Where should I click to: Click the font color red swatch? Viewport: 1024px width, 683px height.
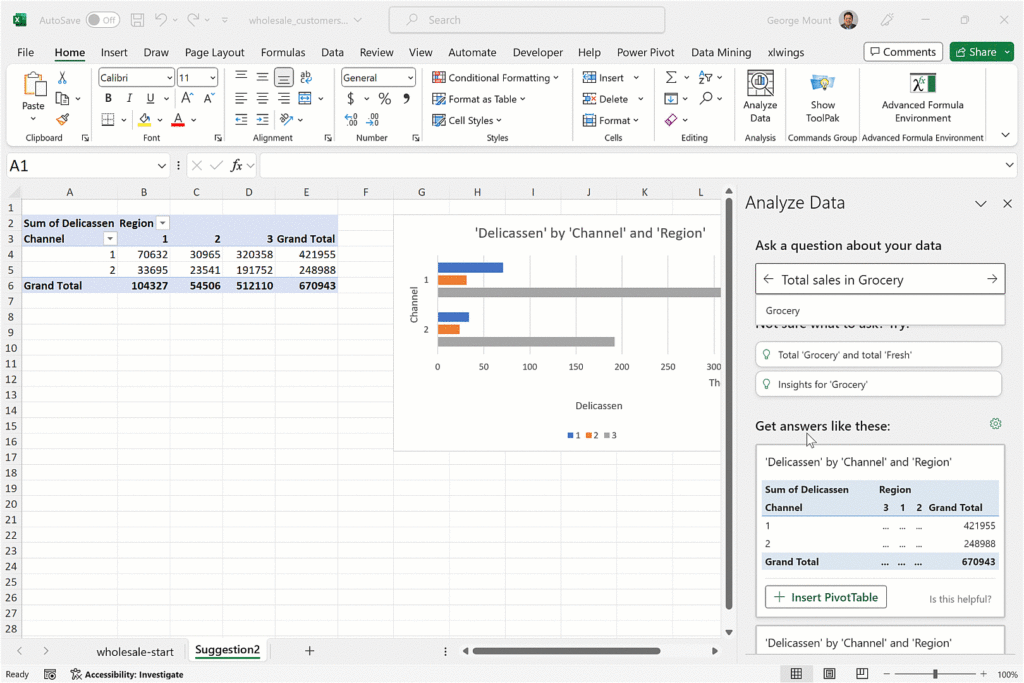coord(178,120)
